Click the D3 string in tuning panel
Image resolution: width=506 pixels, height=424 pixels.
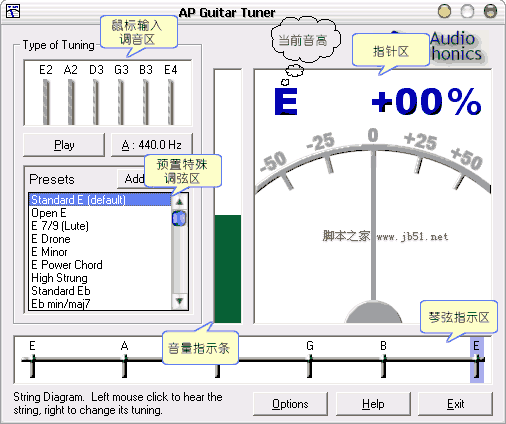point(96,102)
